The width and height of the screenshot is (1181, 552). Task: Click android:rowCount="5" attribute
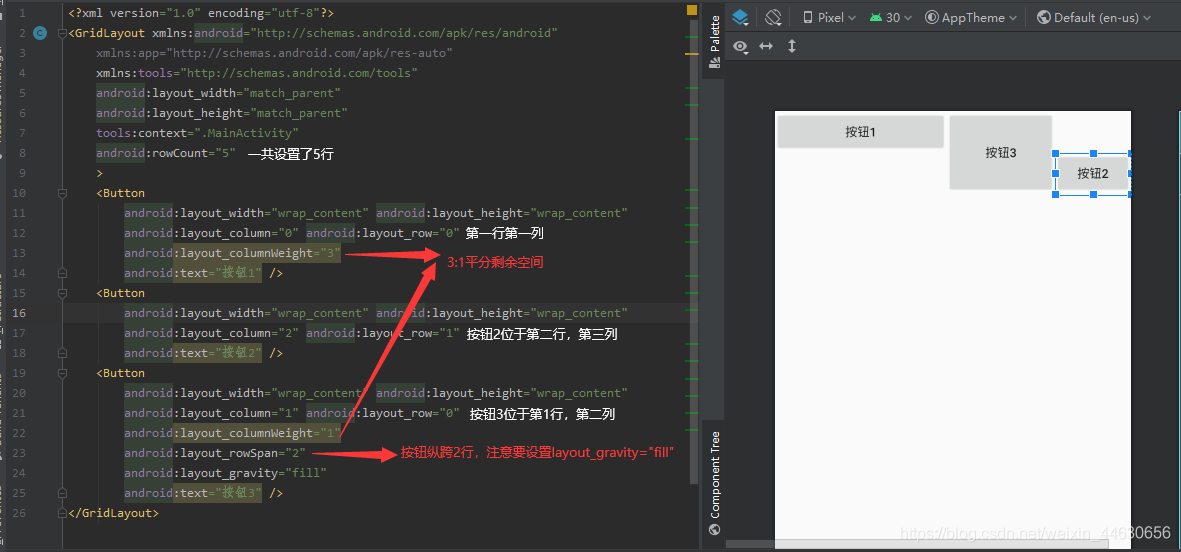click(166, 153)
